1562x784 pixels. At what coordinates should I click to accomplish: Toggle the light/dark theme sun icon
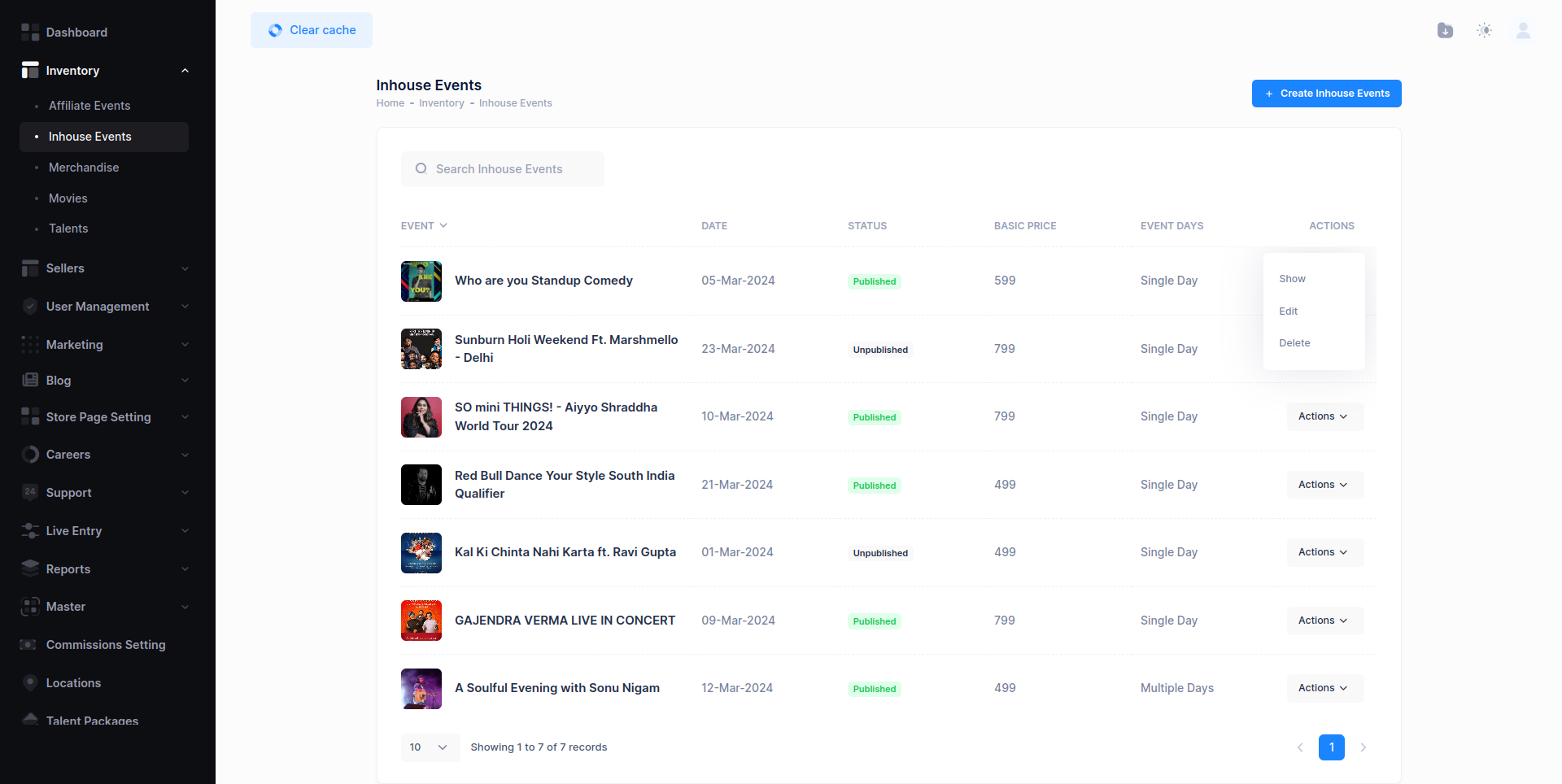pyautogui.click(x=1484, y=30)
